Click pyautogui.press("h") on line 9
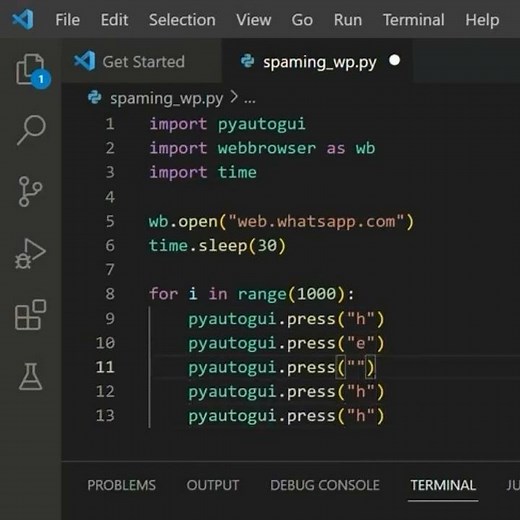The width and height of the screenshot is (520, 520). pyautogui.click(x=286, y=319)
